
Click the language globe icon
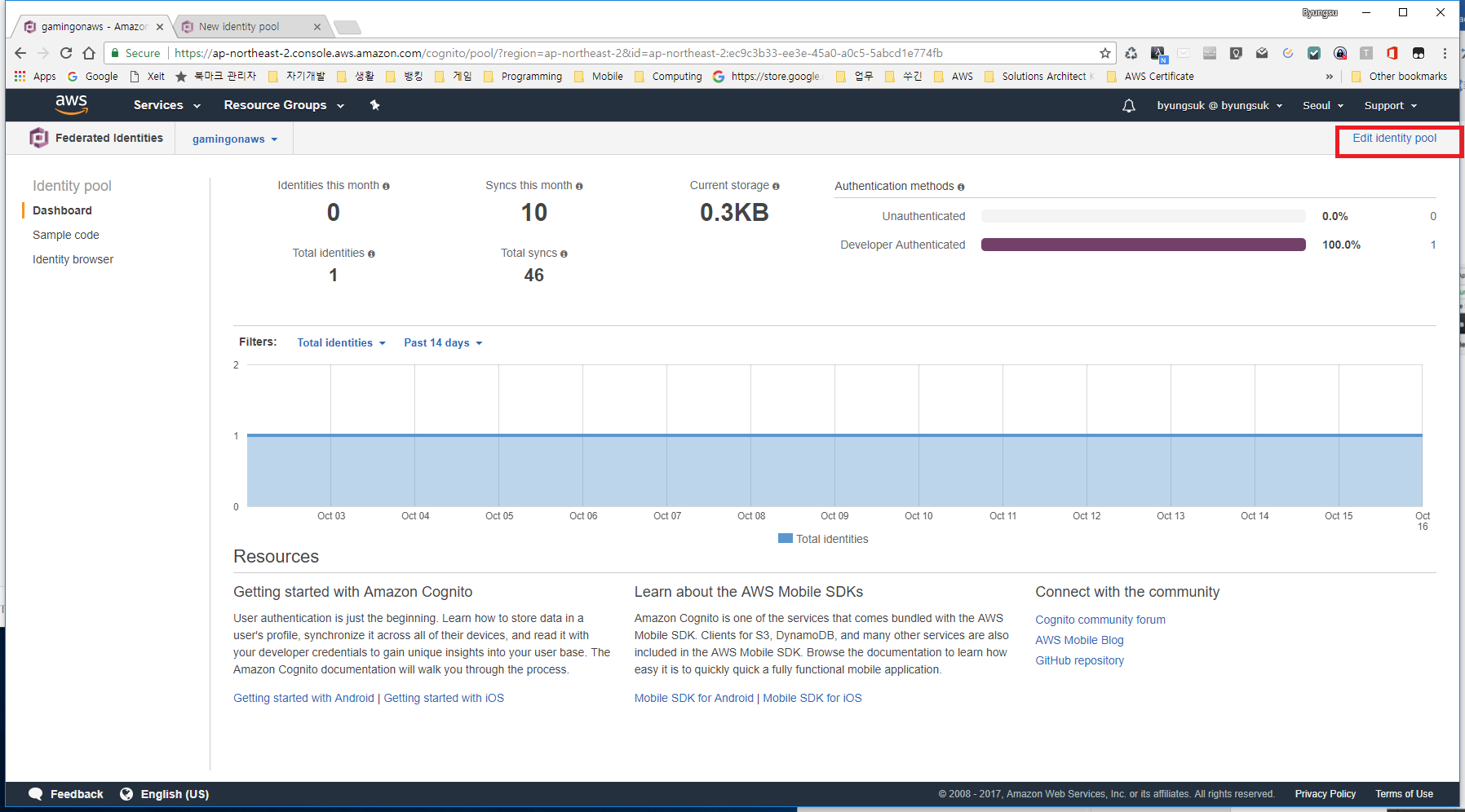coord(126,794)
